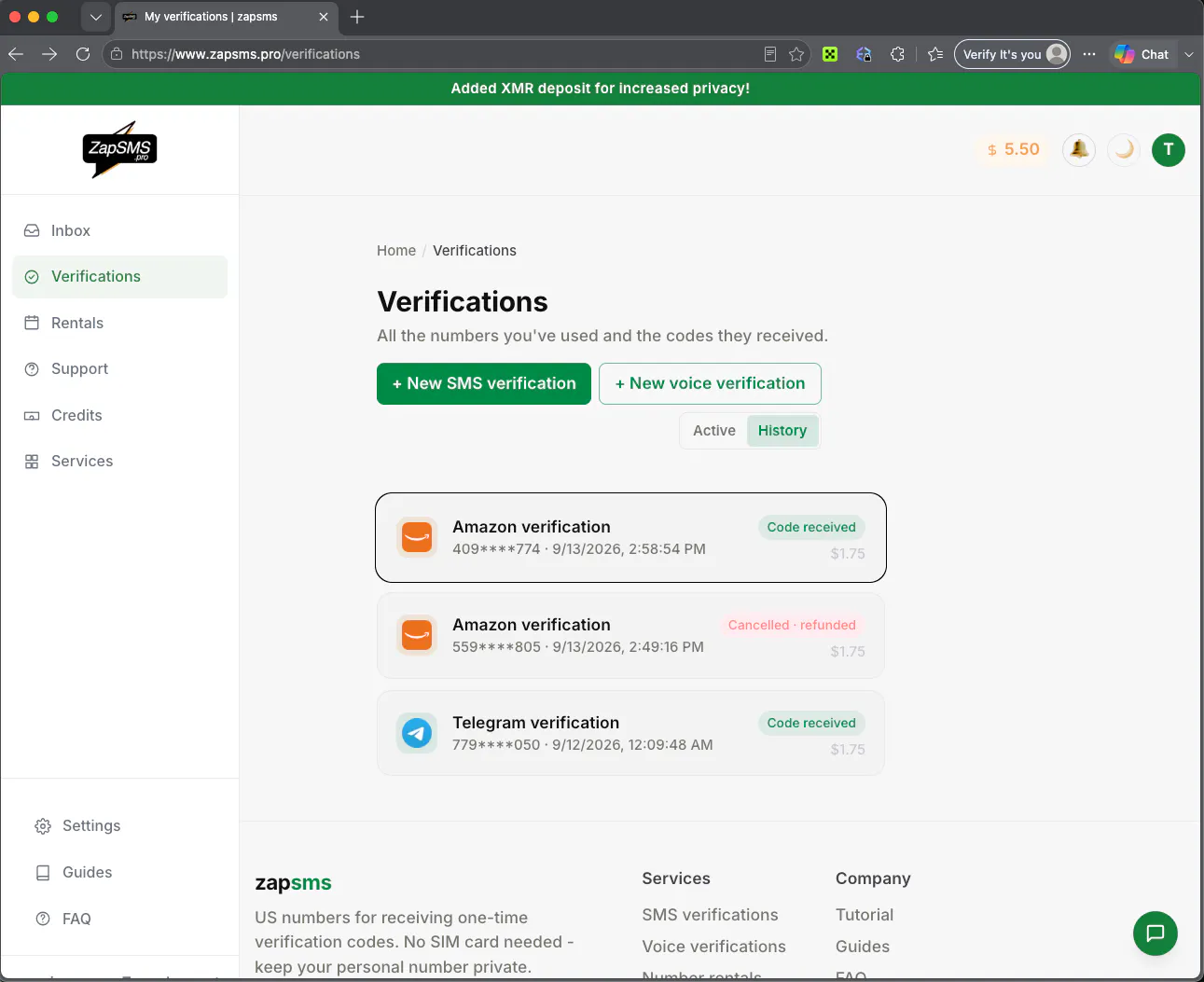Screen dimensions: 1204x982
Task: Open the Support page
Action: click(119, 369)
